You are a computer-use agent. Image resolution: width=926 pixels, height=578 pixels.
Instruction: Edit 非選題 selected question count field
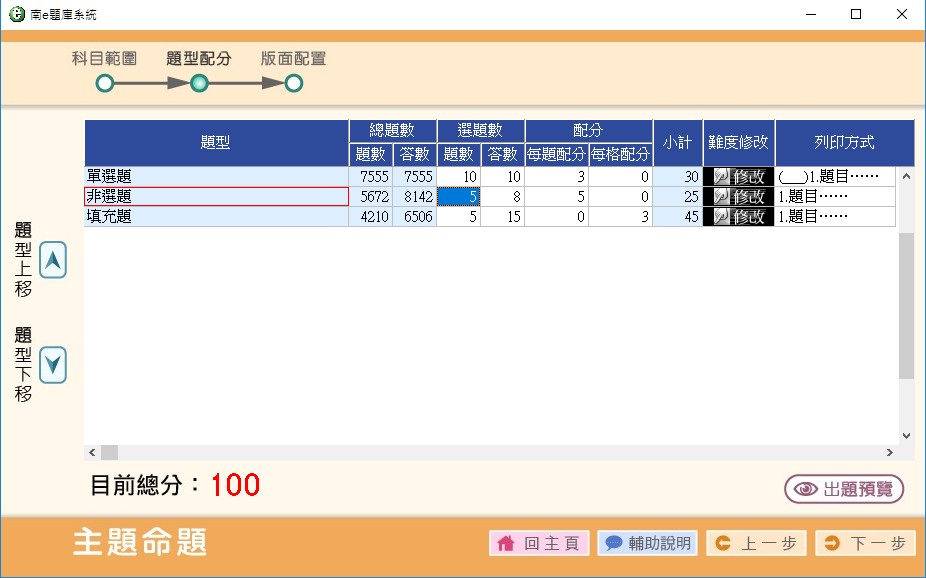point(459,197)
